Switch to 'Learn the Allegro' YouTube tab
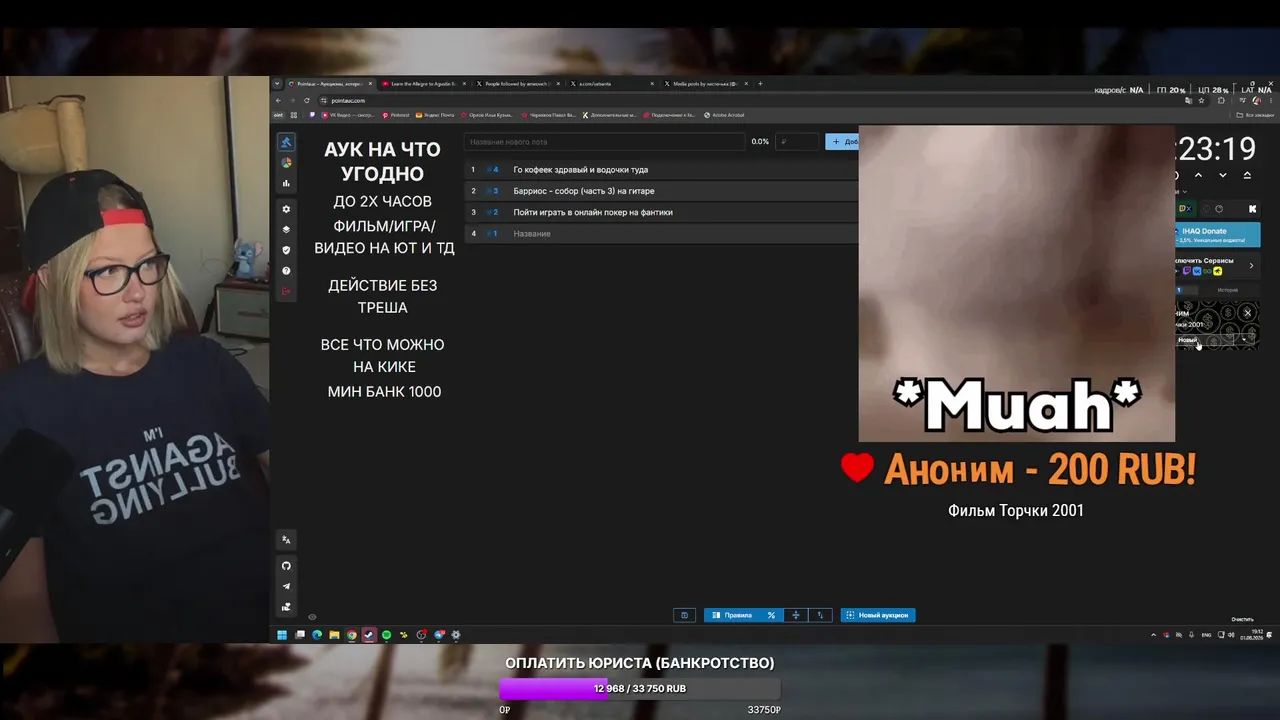1280x720 pixels. click(x=423, y=84)
